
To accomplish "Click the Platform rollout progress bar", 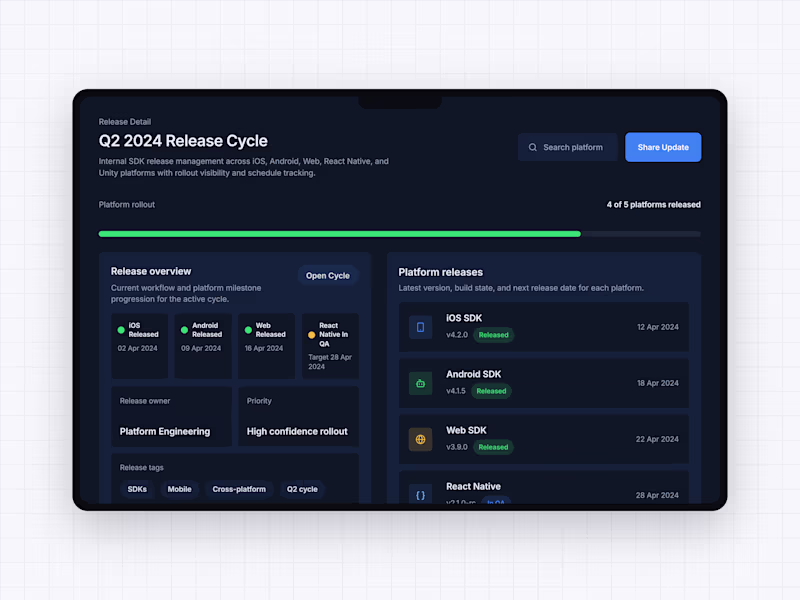I will pos(399,234).
